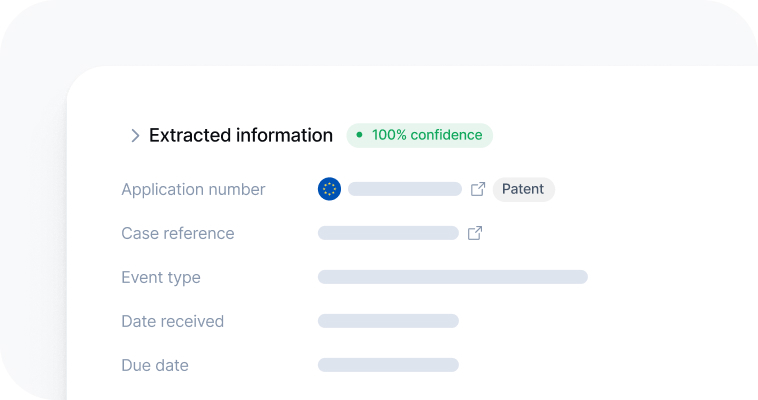Click the 100% confidence badge text
758x400 pixels.
[x=427, y=135]
